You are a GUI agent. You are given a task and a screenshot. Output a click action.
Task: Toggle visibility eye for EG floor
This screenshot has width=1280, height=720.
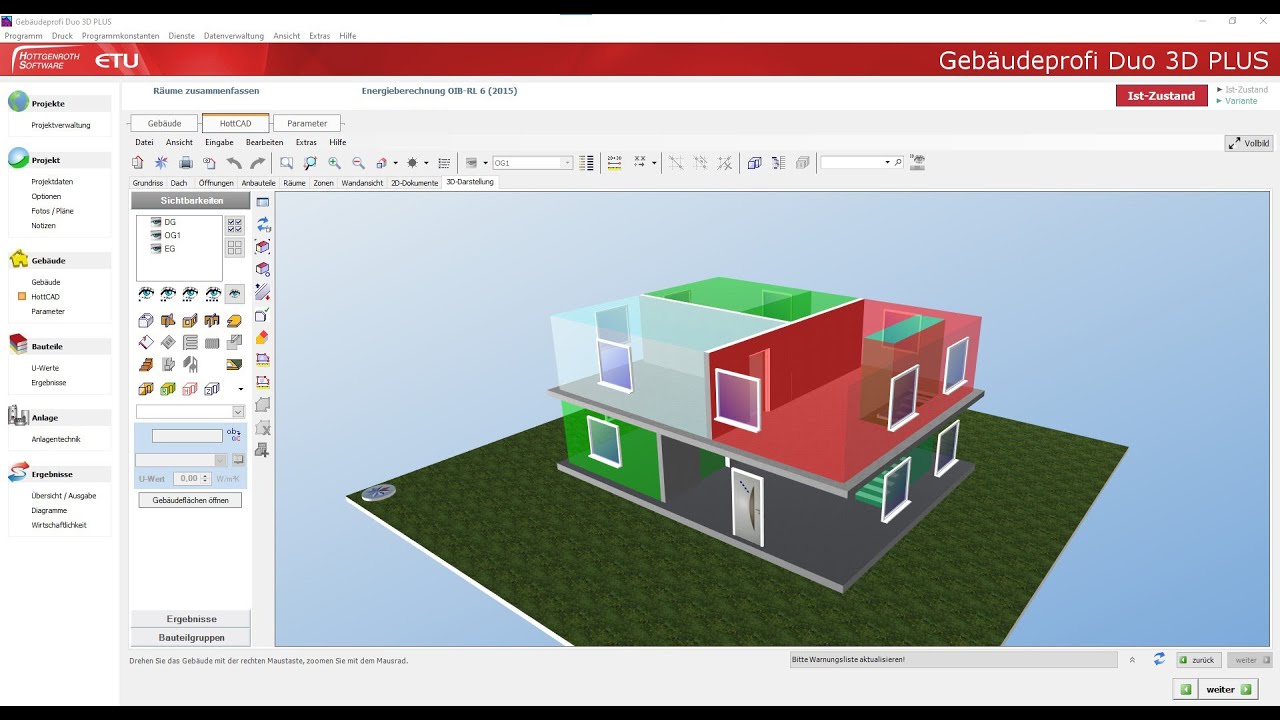[x=156, y=248]
